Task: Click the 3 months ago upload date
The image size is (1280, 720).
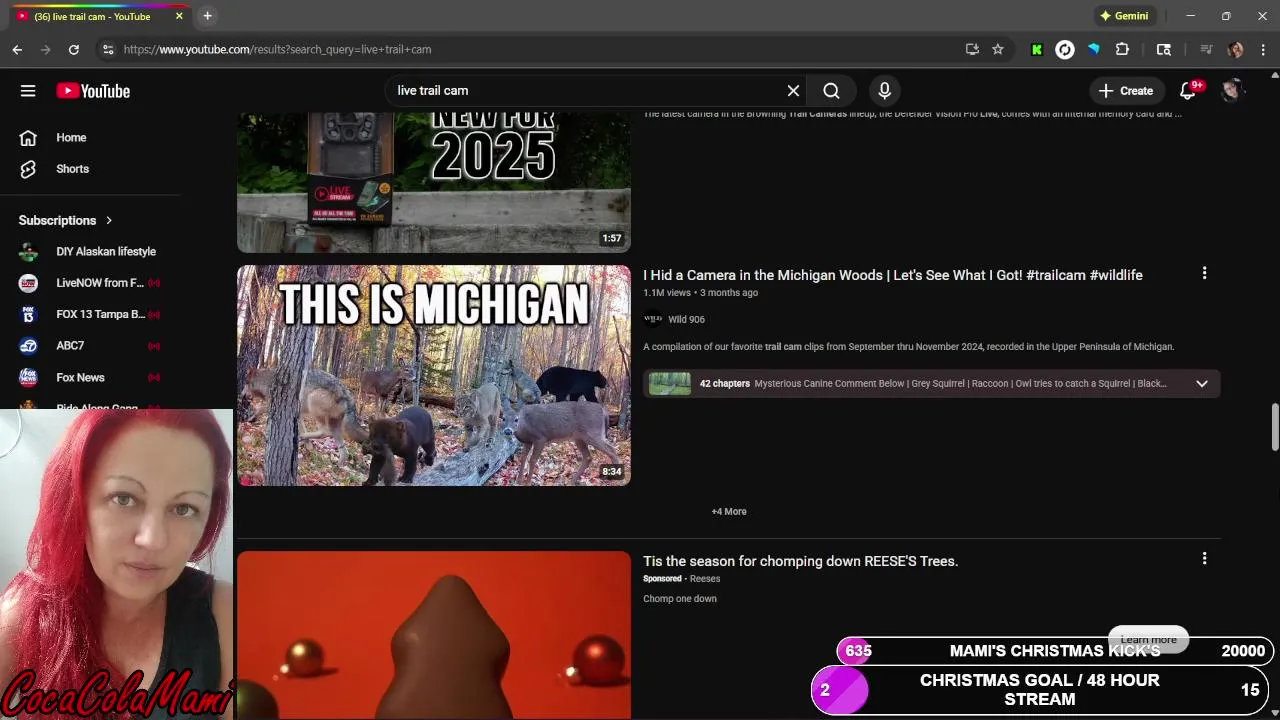Action: (x=729, y=293)
